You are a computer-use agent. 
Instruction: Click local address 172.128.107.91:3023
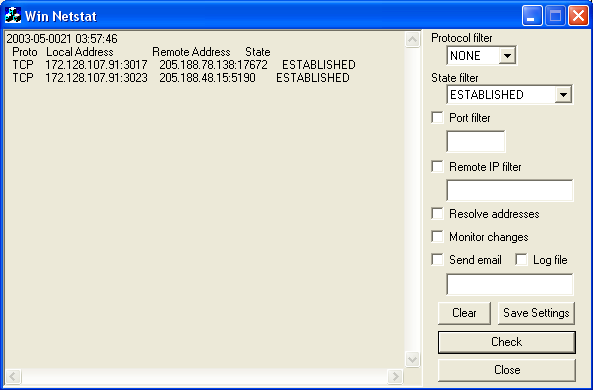click(x=96, y=78)
